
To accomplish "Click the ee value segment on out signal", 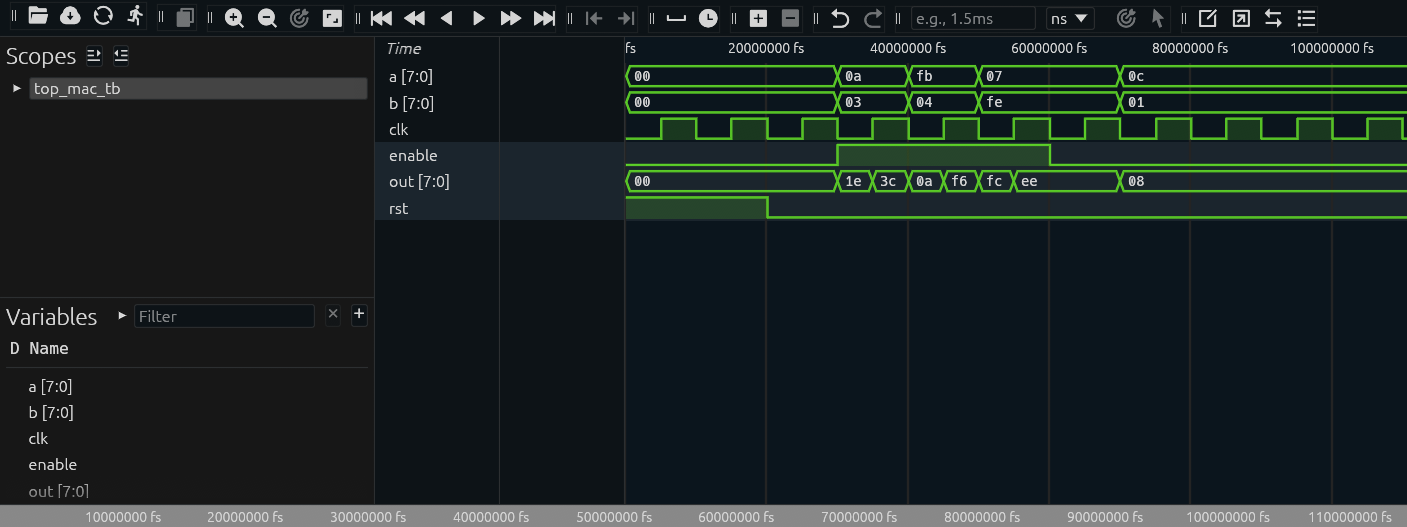I will click(1067, 181).
